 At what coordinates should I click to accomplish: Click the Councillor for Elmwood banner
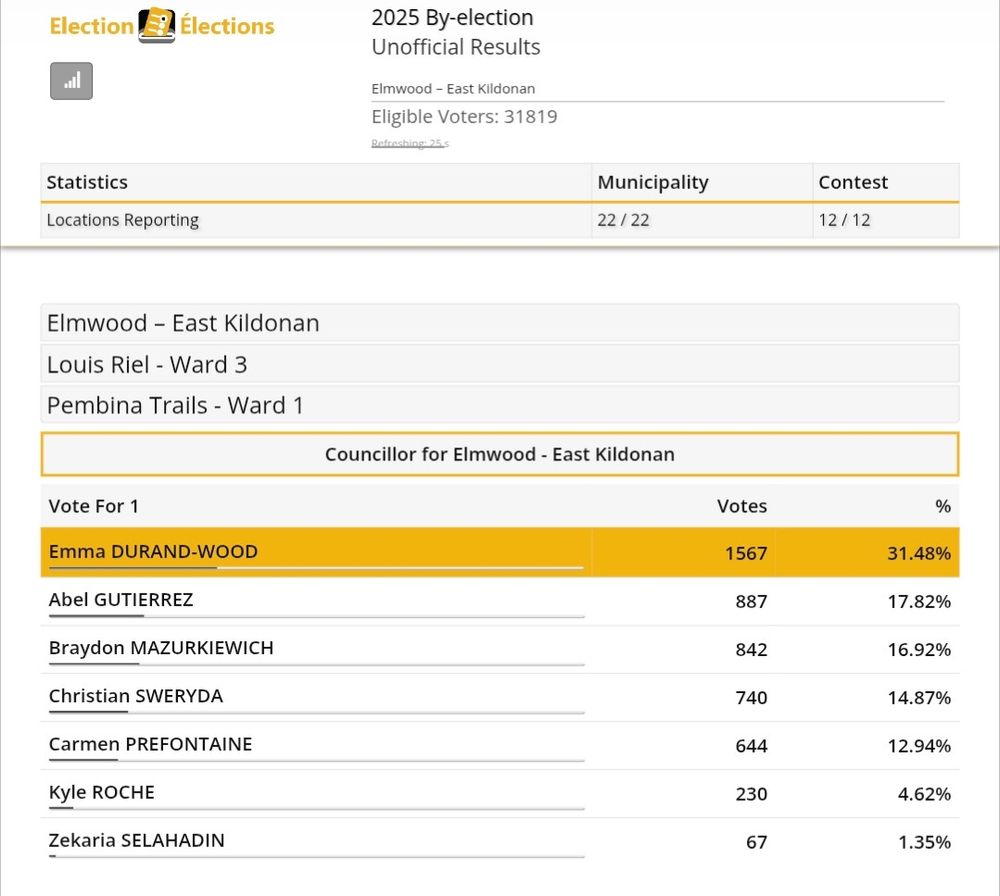[x=500, y=453]
